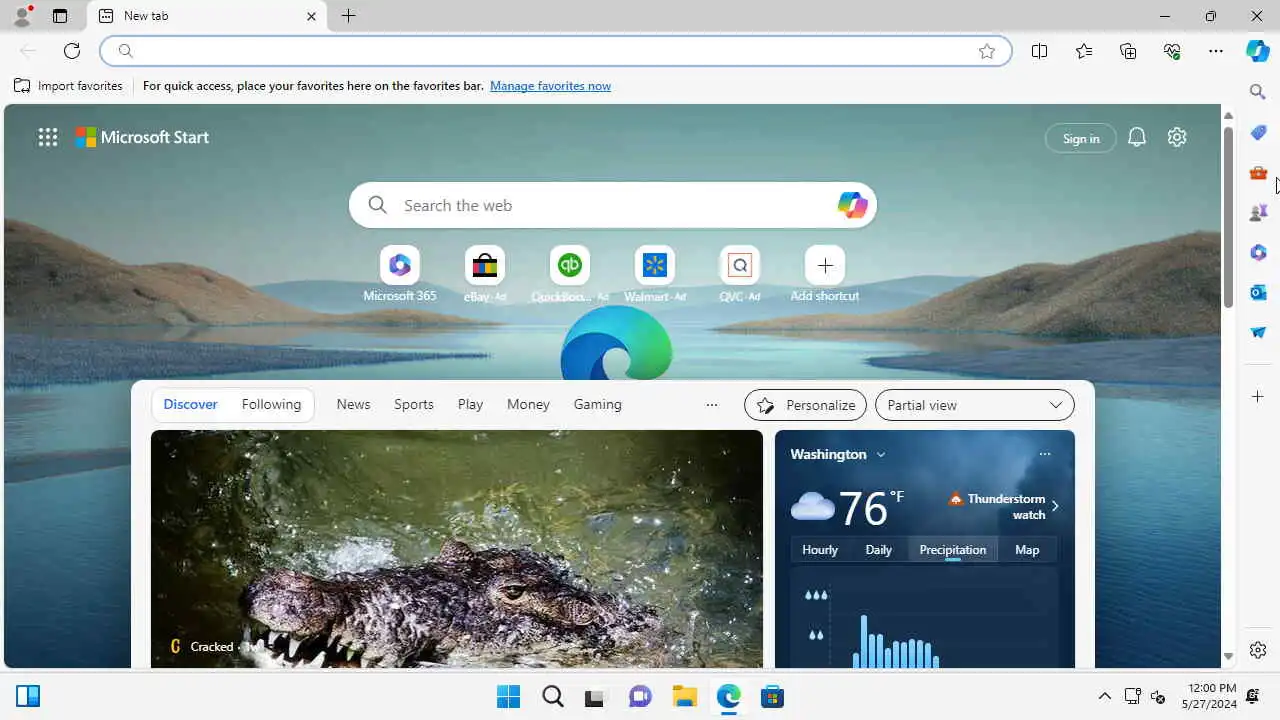This screenshot has width=1280, height=720.
Task: Select the Discover feed tab
Action: point(190,405)
